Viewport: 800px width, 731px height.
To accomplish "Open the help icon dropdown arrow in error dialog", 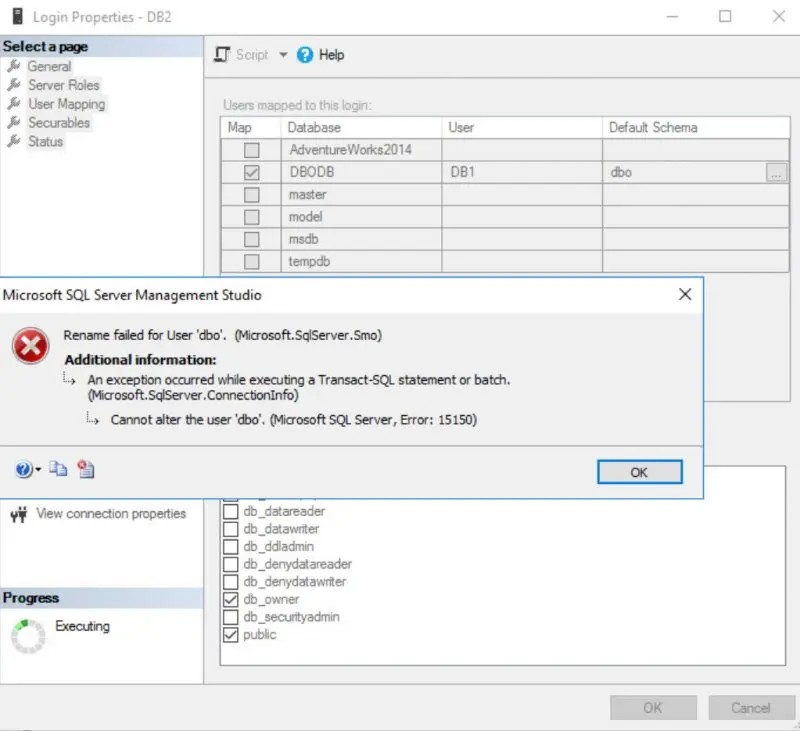I will tap(38, 469).
